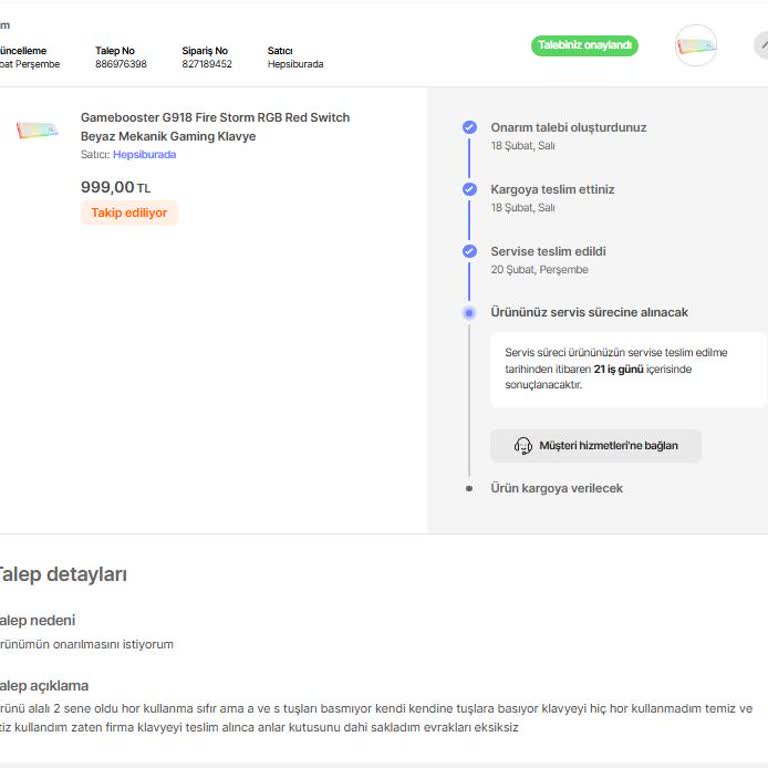Click the 'Ürün kargoya verilecek' step label
Image resolution: width=768 pixels, height=768 pixels.
click(x=556, y=488)
